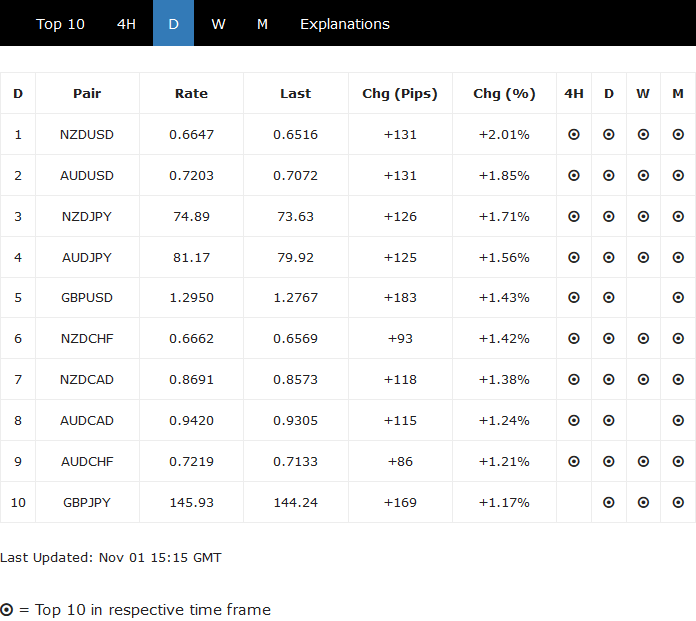
Task: Click AUDUSD weekly top-10 marker icon
Action: 643,175
